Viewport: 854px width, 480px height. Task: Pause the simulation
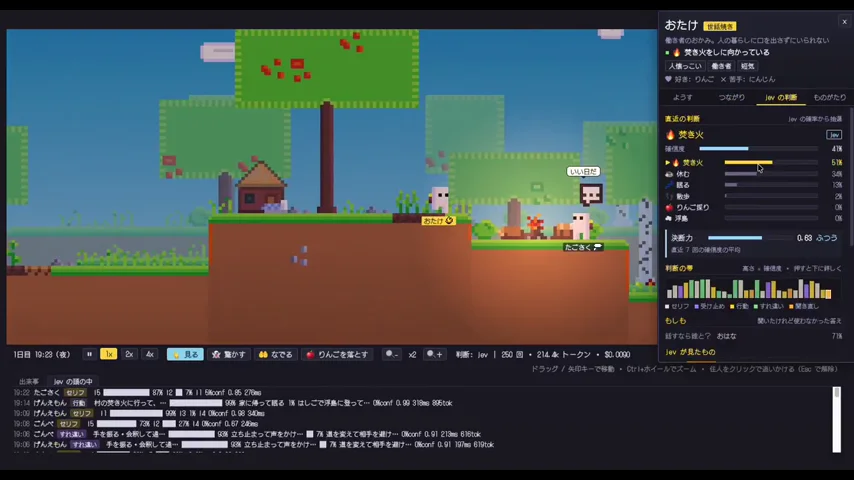89,354
